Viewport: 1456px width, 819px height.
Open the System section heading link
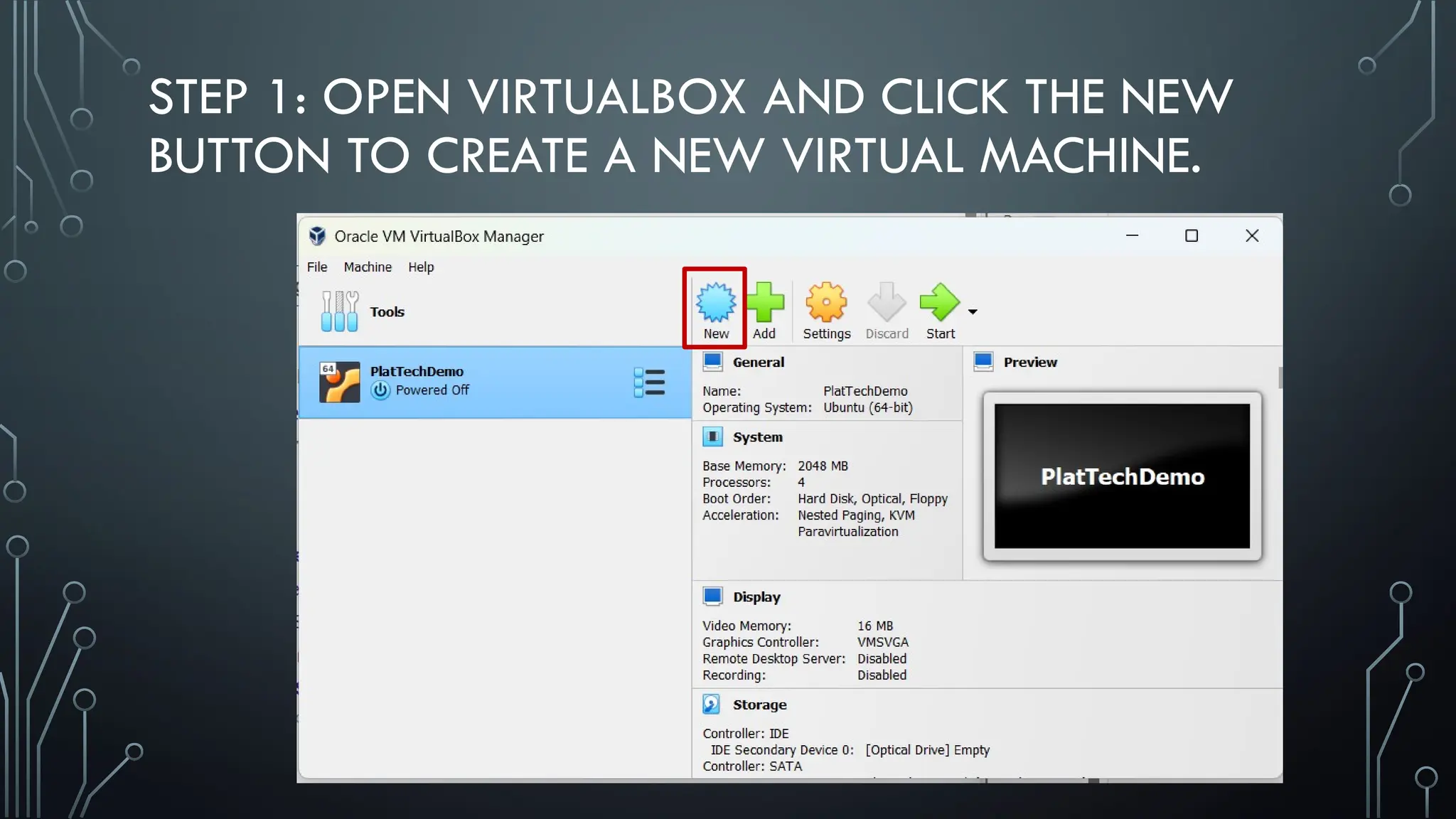(x=758, y=437)
